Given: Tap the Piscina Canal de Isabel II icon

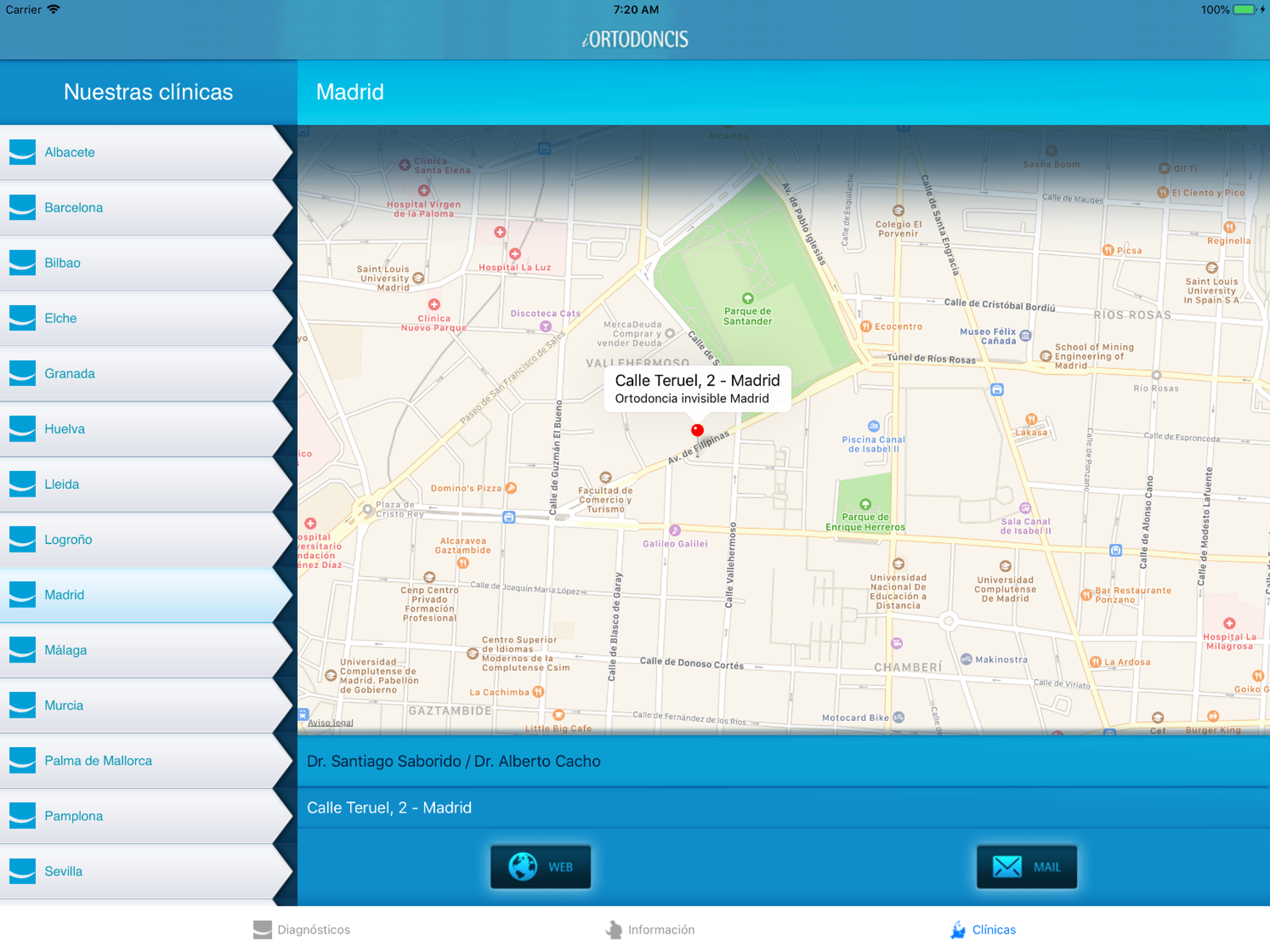Looking at the screenshot, I should [873, 426].
